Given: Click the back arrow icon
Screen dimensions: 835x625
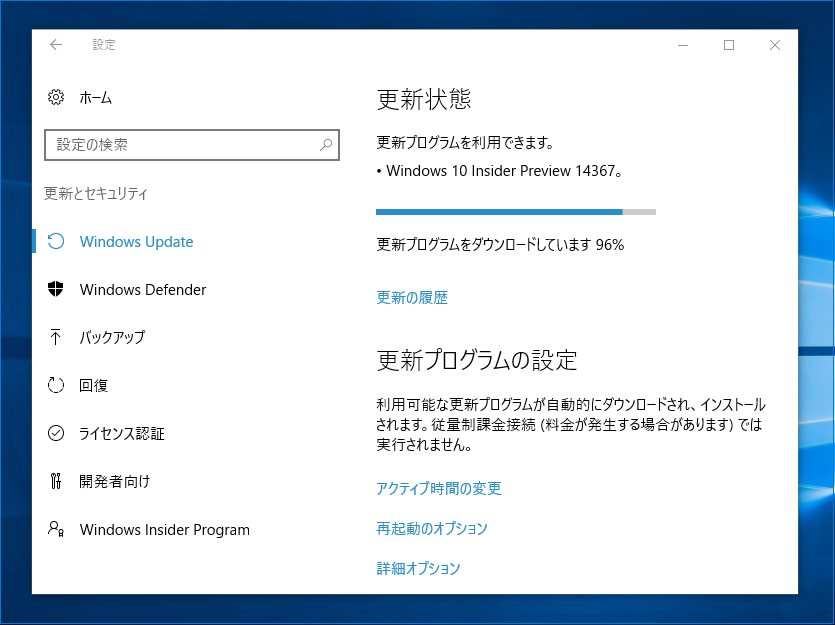Looking at the screenshot, I should tap(56, 45).
